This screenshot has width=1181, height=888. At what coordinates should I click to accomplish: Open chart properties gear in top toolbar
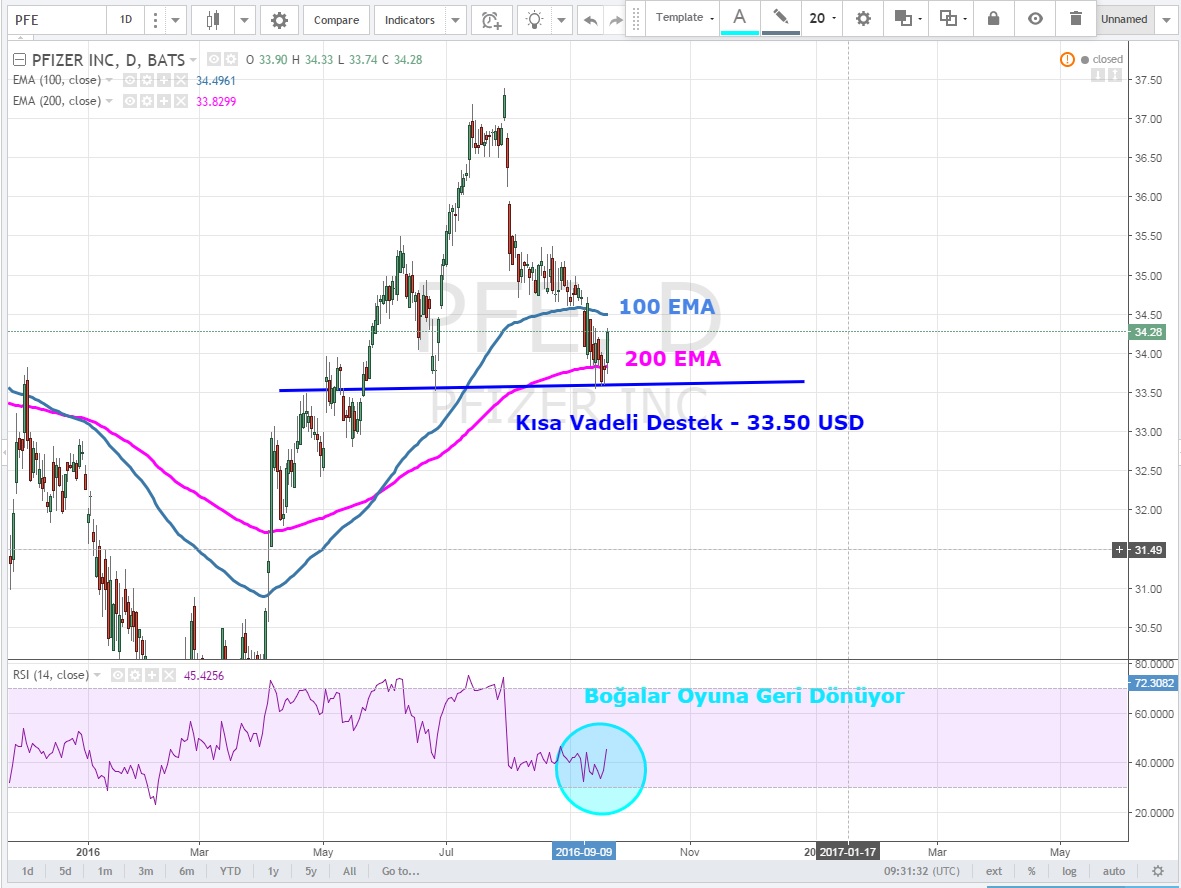click(279, 20)
